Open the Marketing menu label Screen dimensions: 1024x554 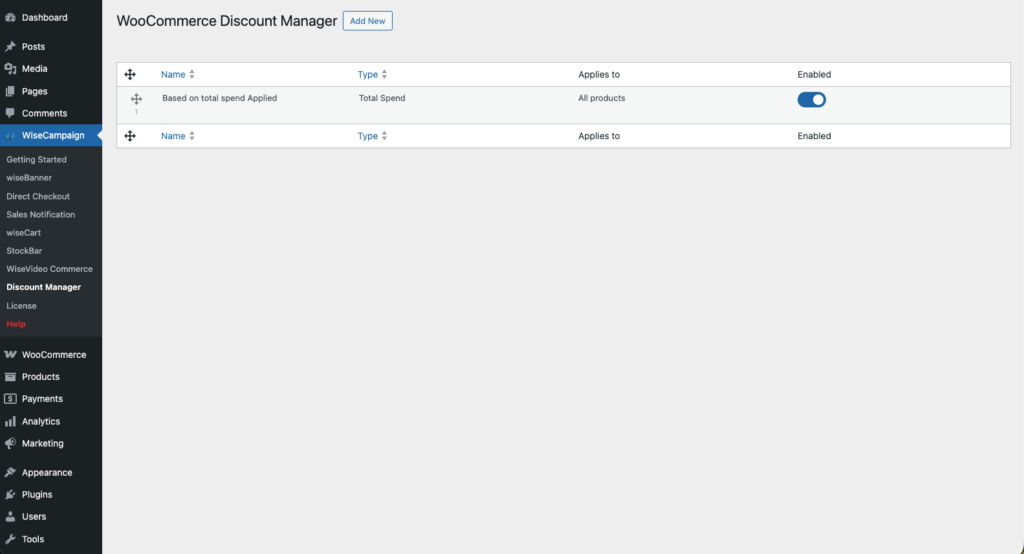click(42, 444)
